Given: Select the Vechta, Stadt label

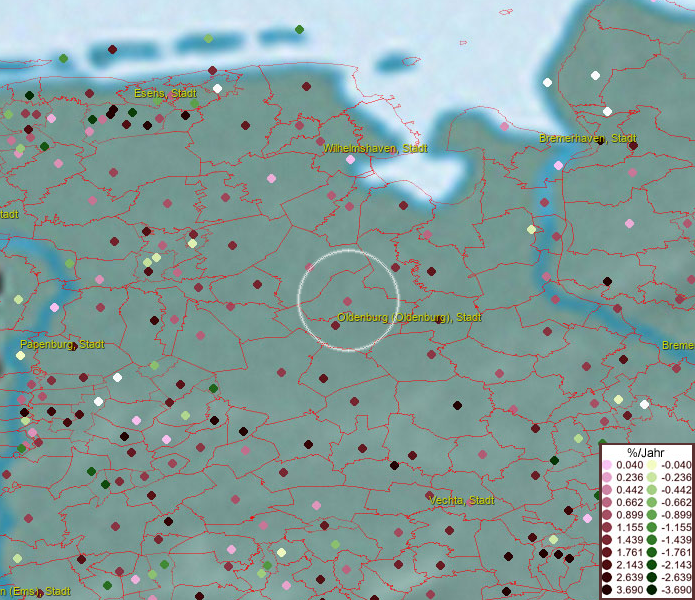Looking at the screenshot, I should [x=461, y=499].
